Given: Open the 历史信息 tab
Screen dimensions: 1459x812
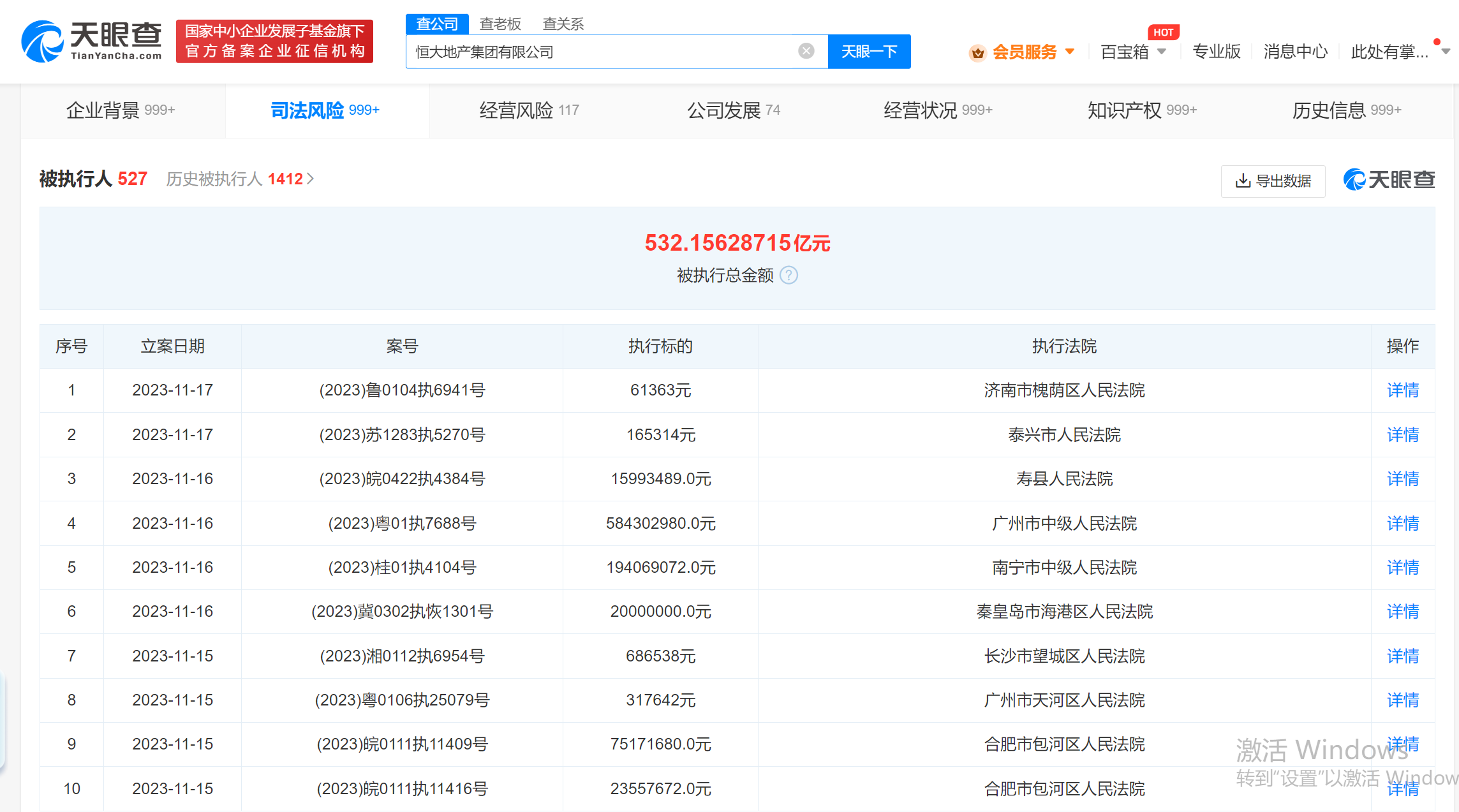Looking at the screenshot, I should 1347,110.
